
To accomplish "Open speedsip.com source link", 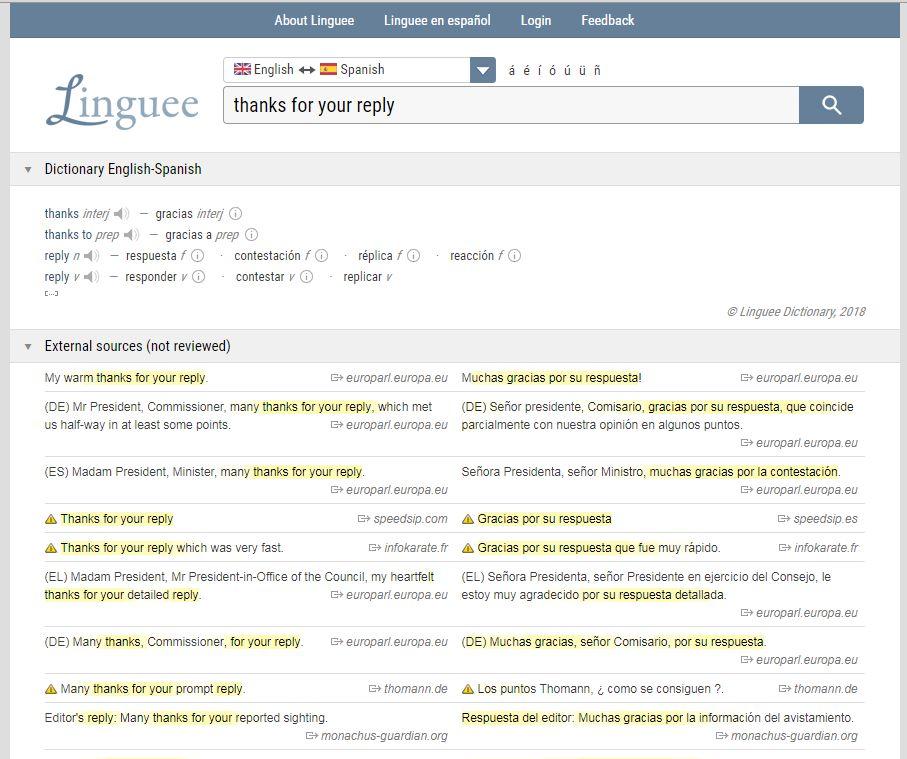I will point(410,519).
